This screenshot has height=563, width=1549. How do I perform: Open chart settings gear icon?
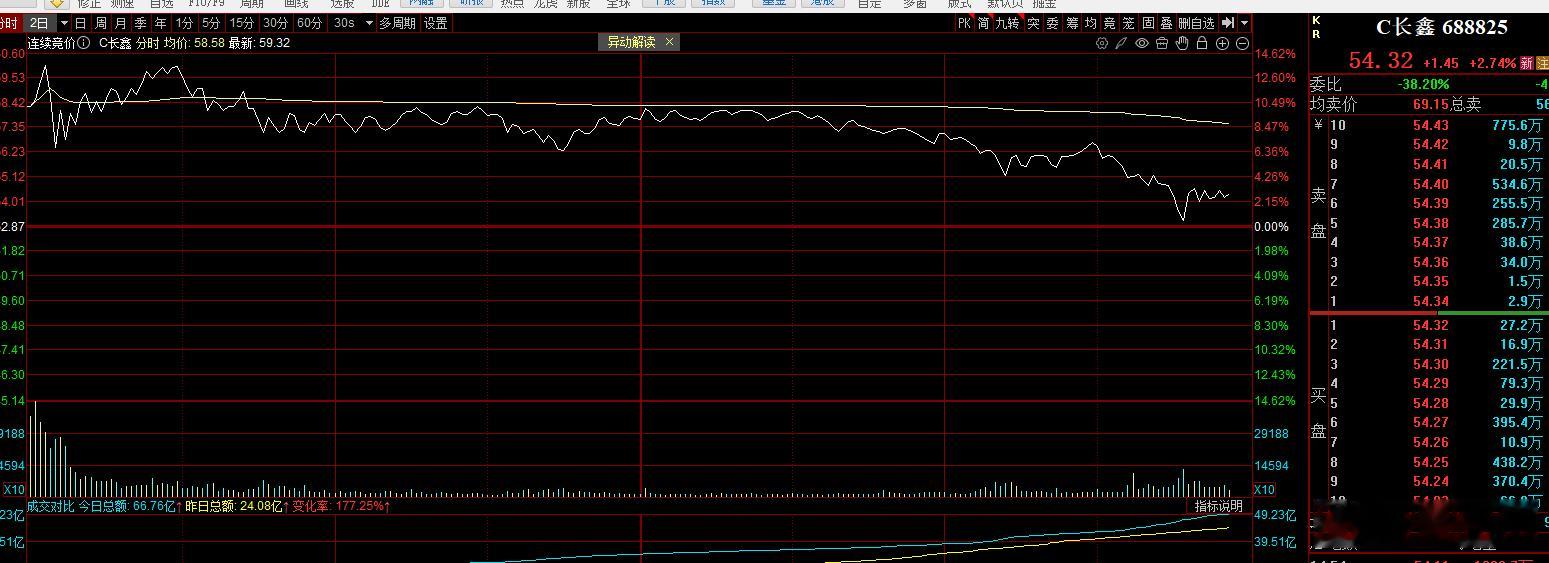(x=1102, y=43)
